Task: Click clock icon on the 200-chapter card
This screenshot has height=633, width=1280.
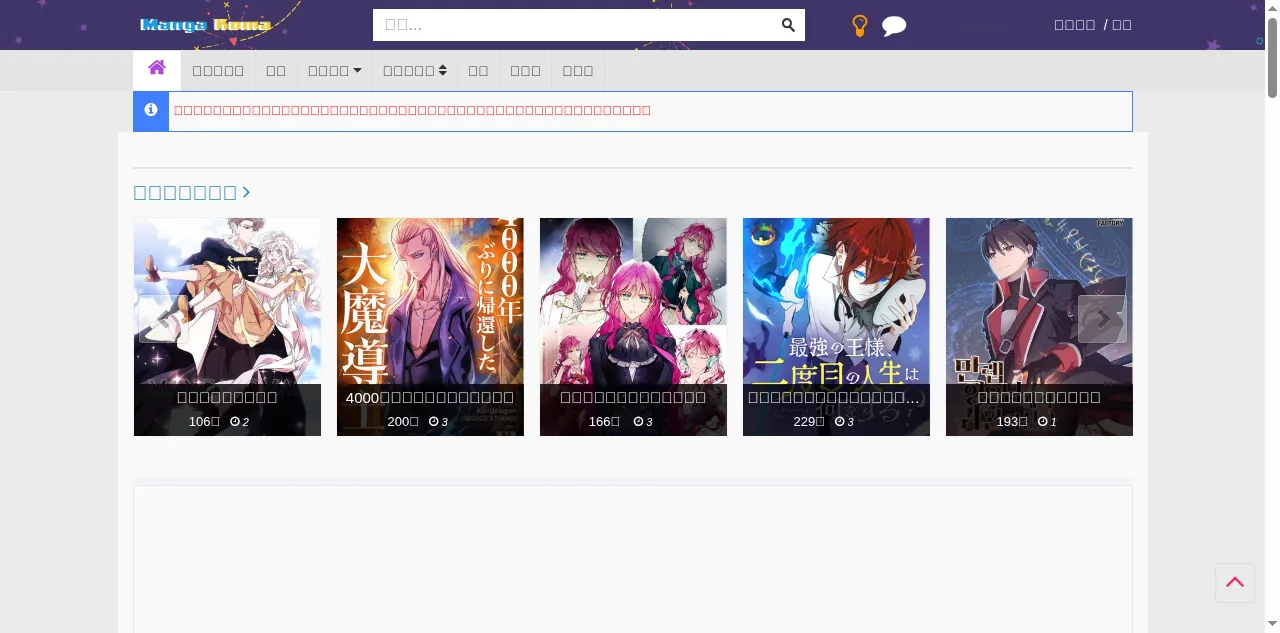Action: pyautogui.click(x=434, y=422)
